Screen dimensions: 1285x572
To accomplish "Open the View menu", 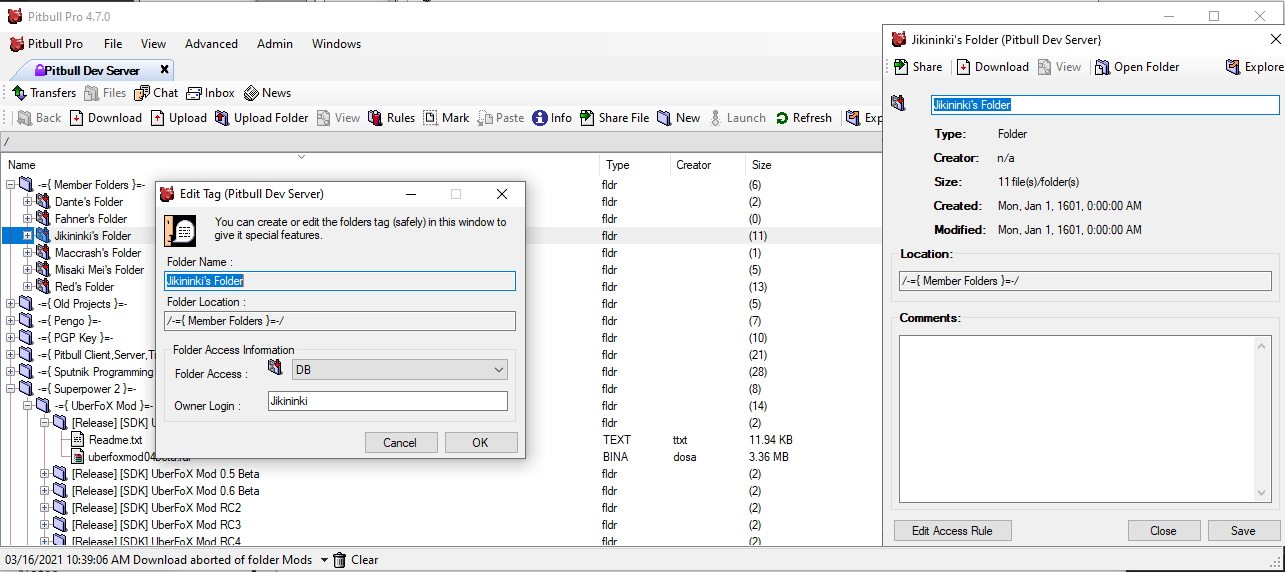I will pyautogui.click(x=153, y=44).
